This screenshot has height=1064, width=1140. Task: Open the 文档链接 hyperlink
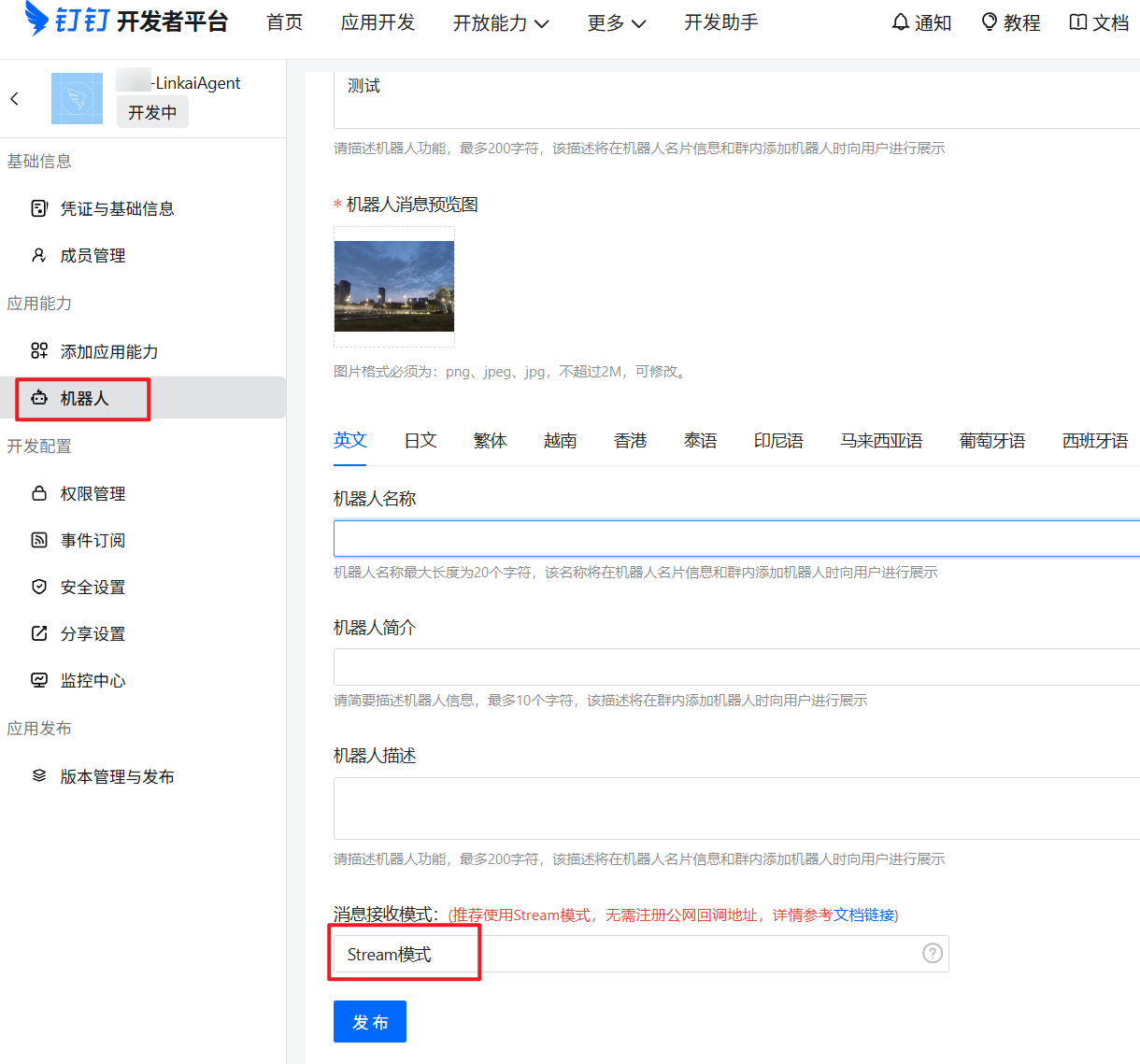coord(863,915)
